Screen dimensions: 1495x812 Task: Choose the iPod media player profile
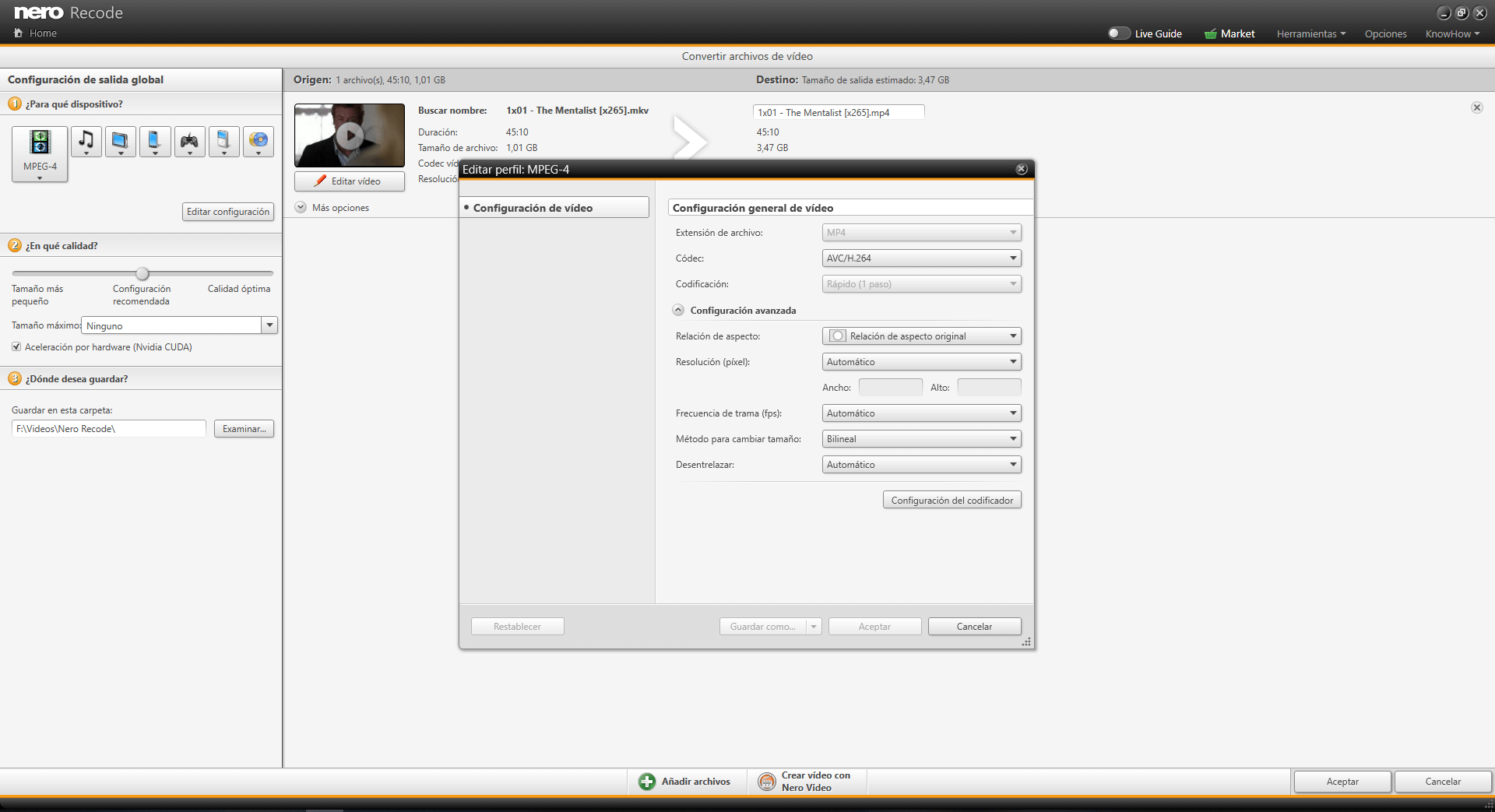click(x=223, y=142)
